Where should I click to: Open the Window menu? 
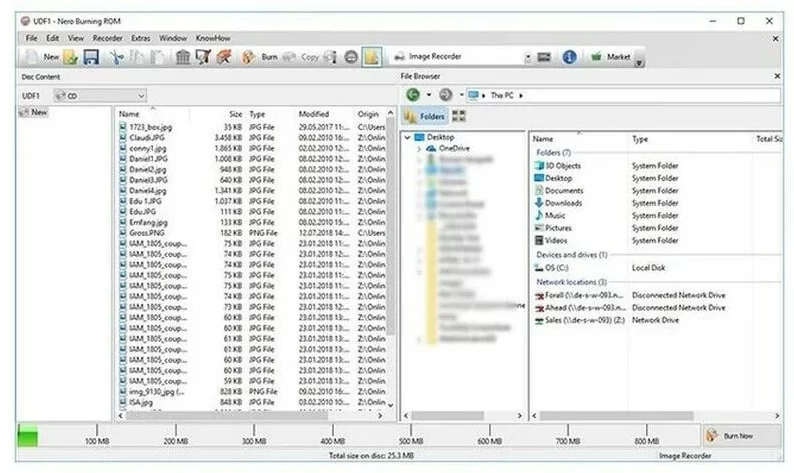point(173,38)
